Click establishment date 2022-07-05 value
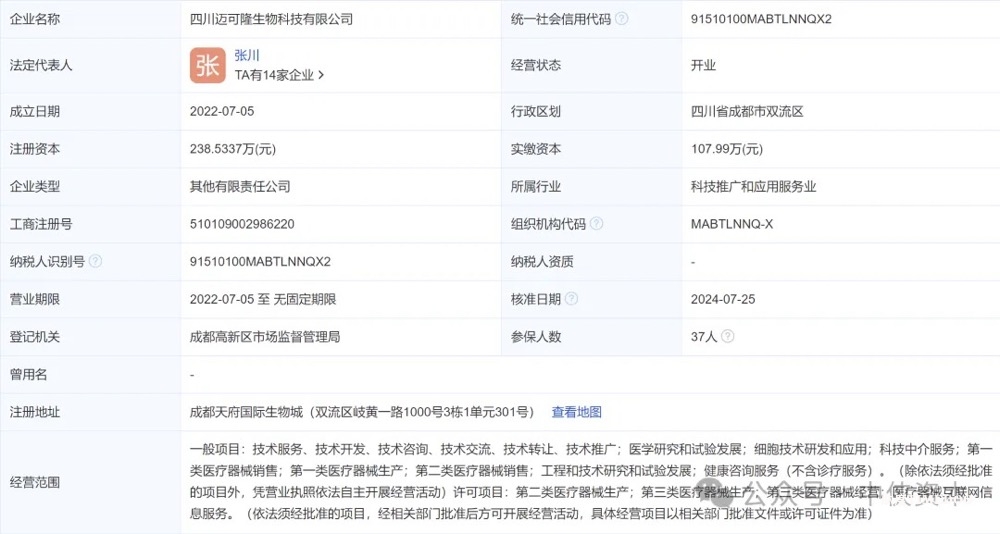1000x534 pixels. (x=222, y=111)
